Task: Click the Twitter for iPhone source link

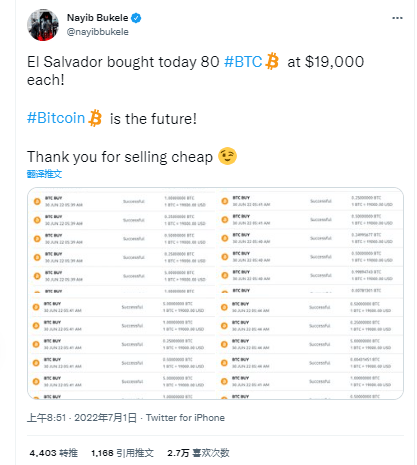Action: 185,418
